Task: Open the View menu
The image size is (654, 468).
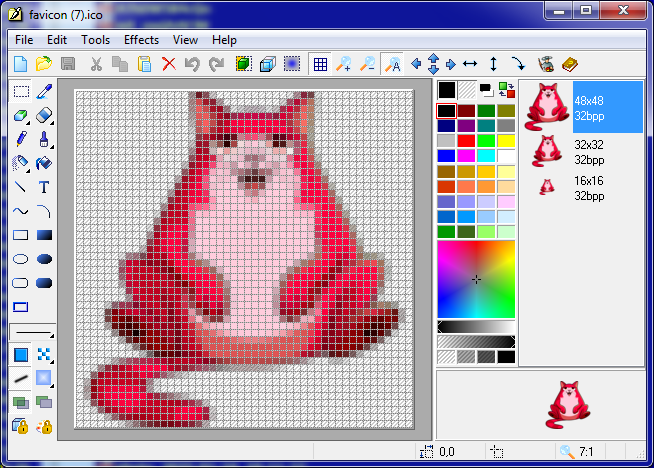Action: point(185,40)
